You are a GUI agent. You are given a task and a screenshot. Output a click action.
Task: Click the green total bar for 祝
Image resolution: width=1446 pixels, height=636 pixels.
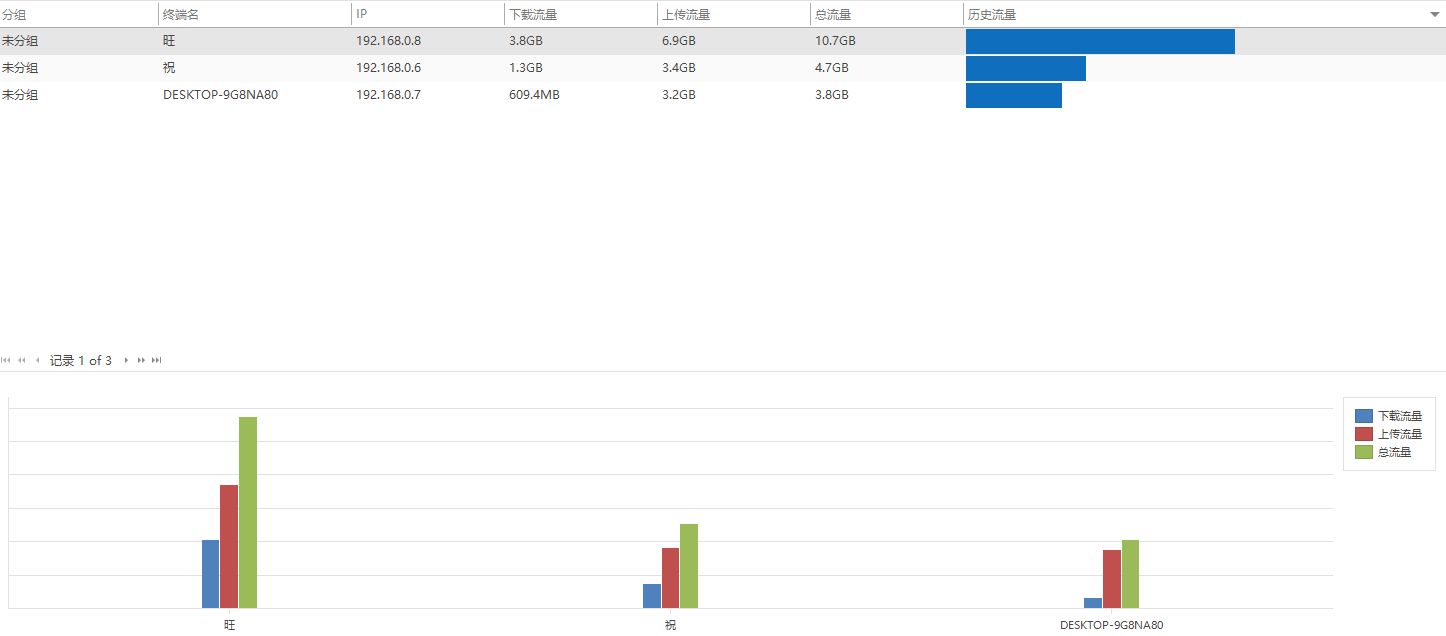click(689, 566)
